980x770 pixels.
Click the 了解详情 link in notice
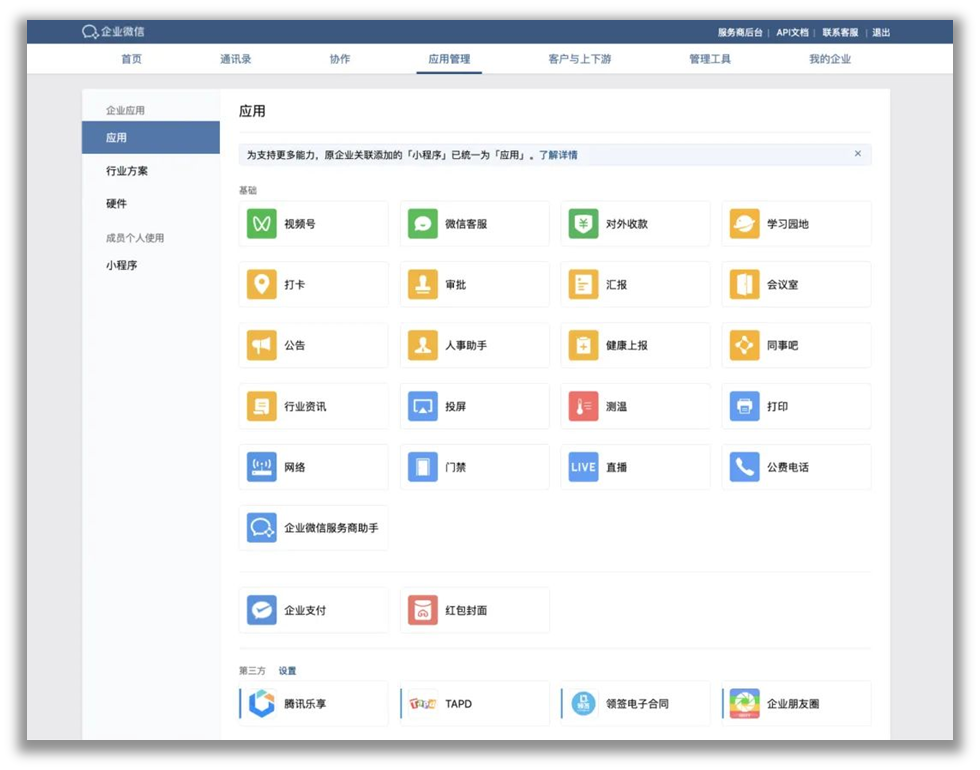[558, 155]
